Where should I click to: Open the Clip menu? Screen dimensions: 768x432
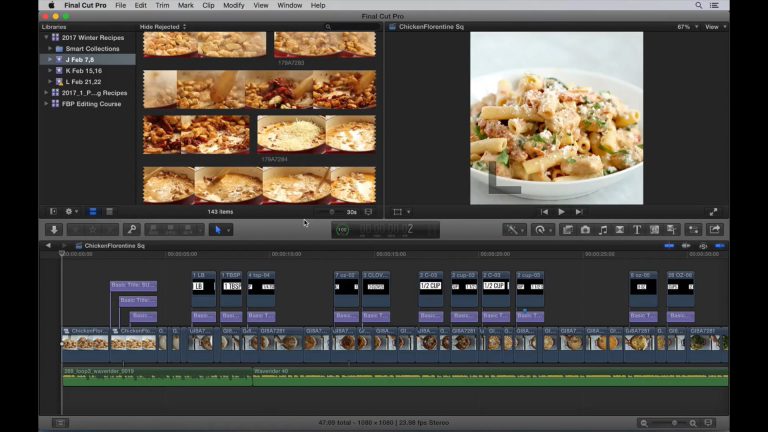[x=208, y=5]
